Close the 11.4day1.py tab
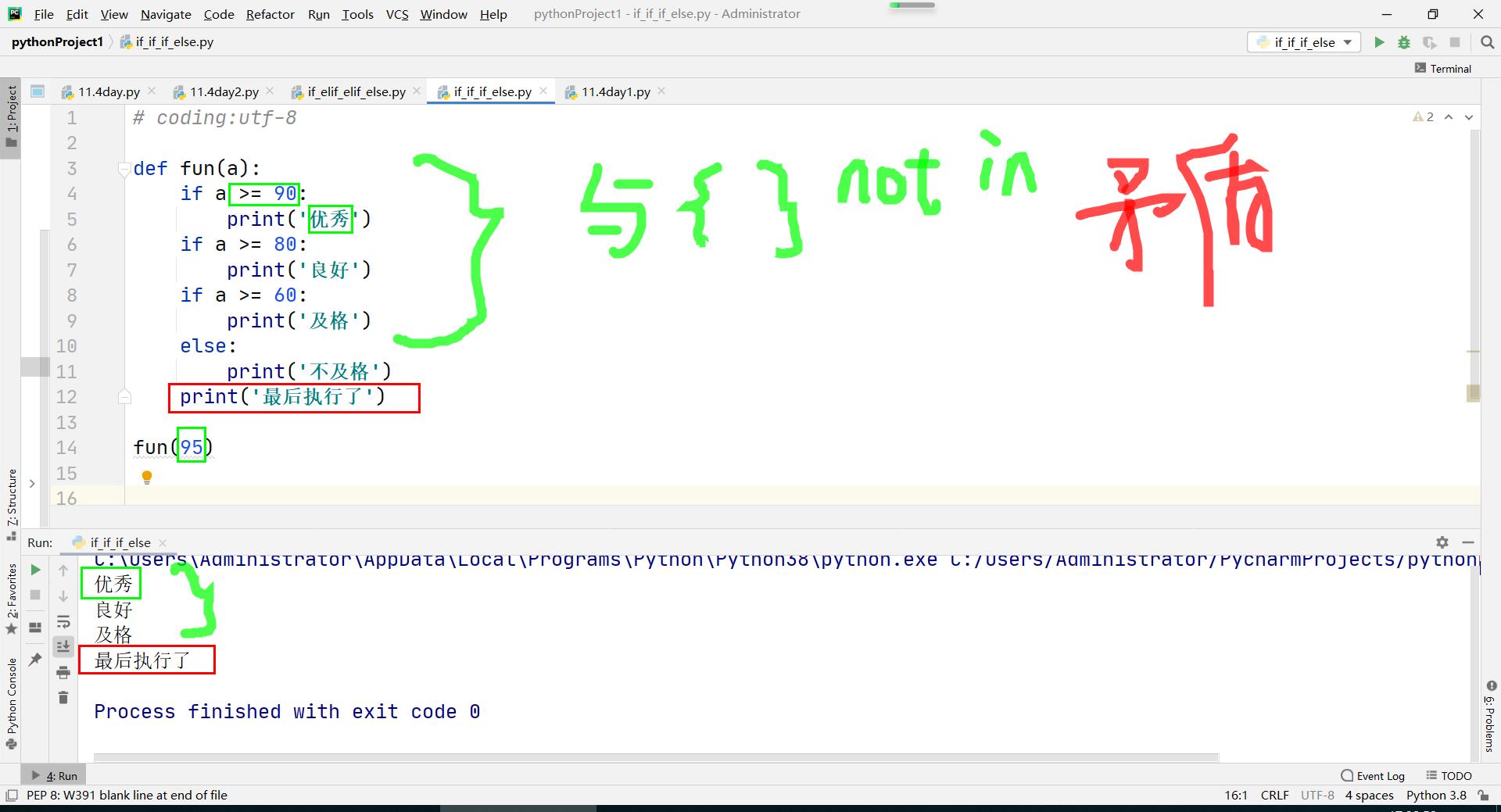The image size is (1501, 812). tap(662, 91)
